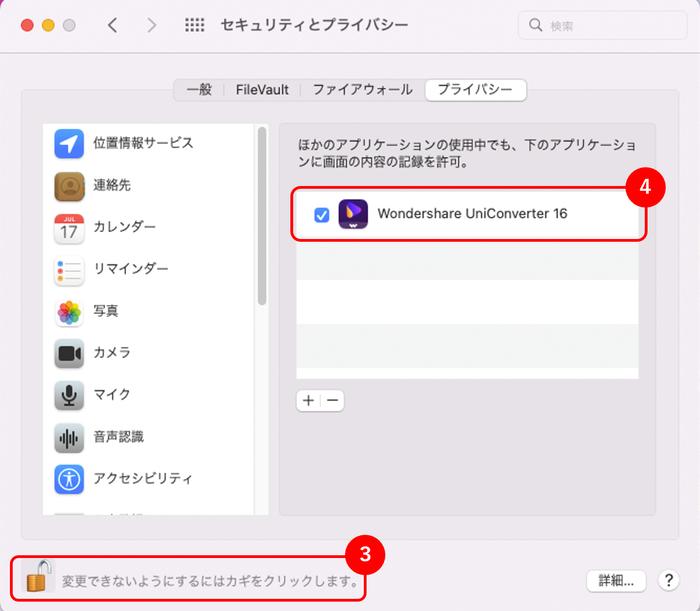This screenshot has width=700, height=611.
Task: Click the privacy category list scrollbar
Action: click(262, 216)
